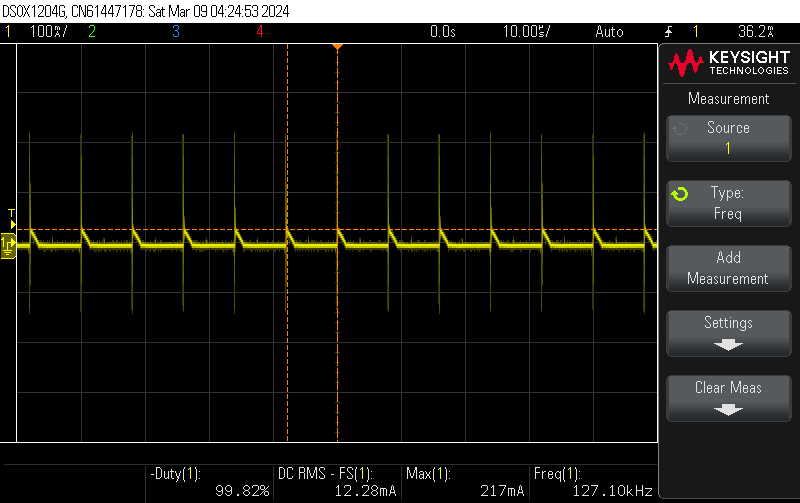The width and height of the screenshot is (800, 503).
Task: Click the Freq(1) 127.10kHz measurement
Action: tap(593, 482)
